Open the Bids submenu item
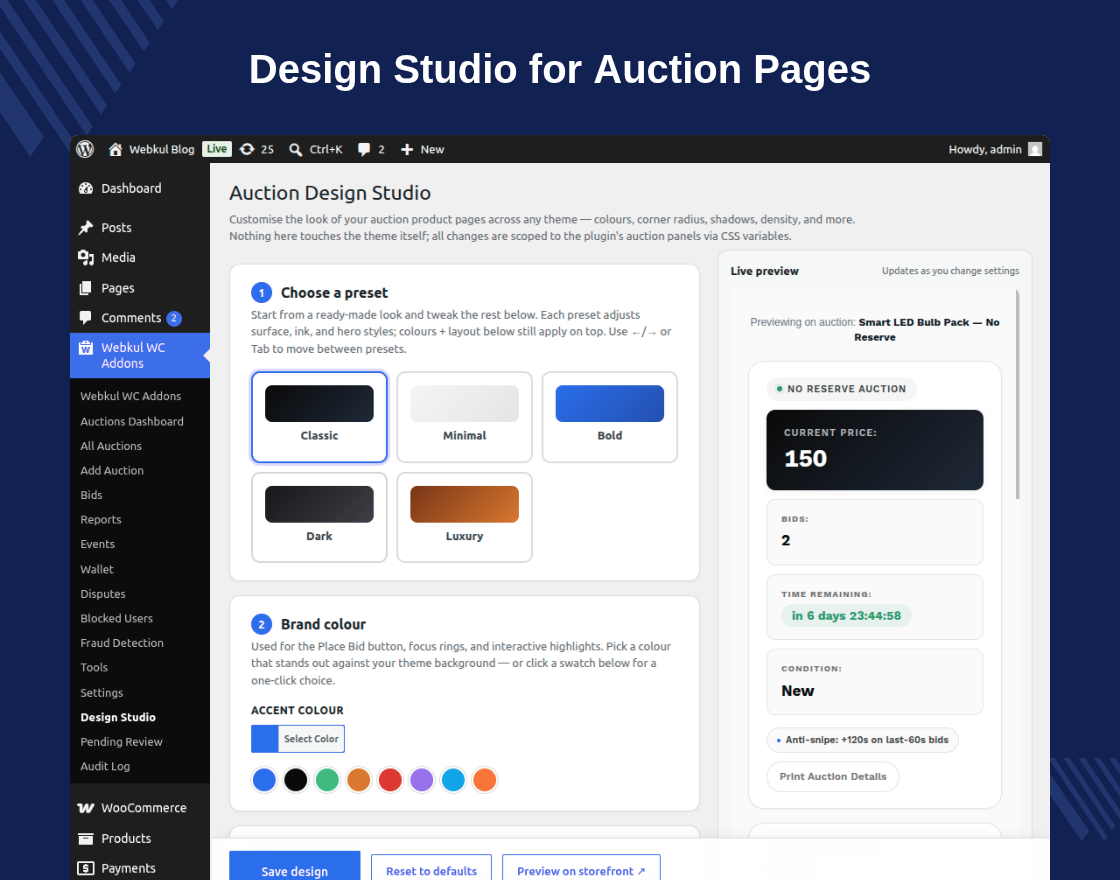1120x880 pixels. 91,495
